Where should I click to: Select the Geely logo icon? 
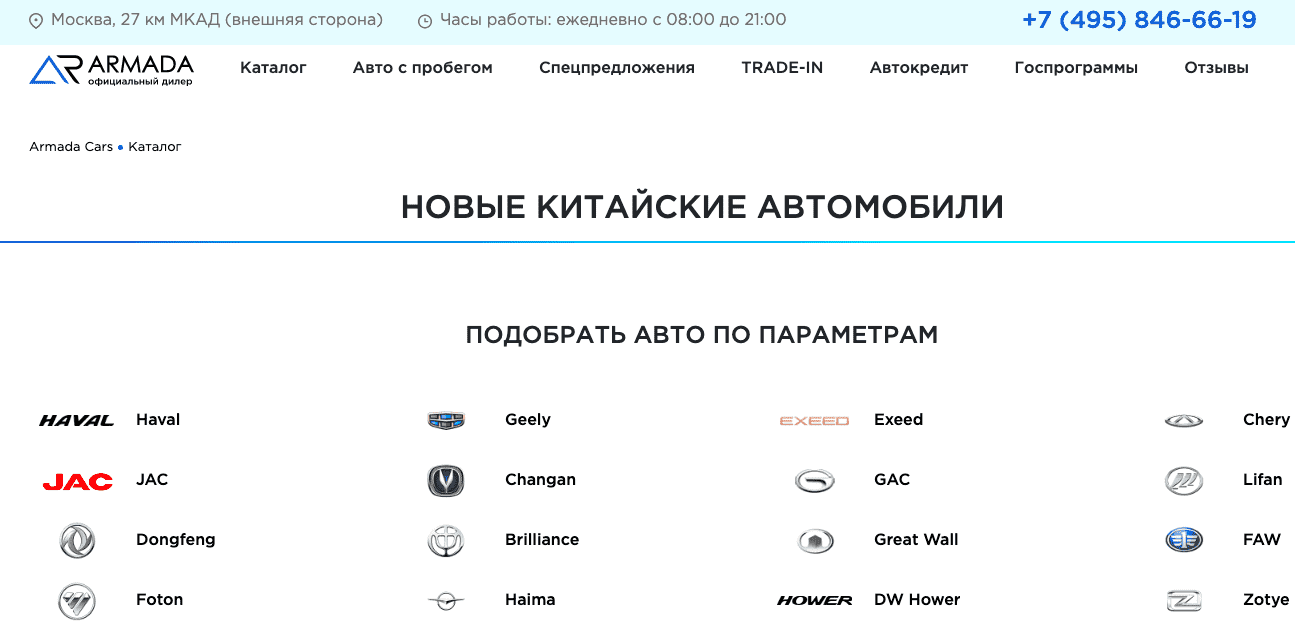click(x=446, y=419)
